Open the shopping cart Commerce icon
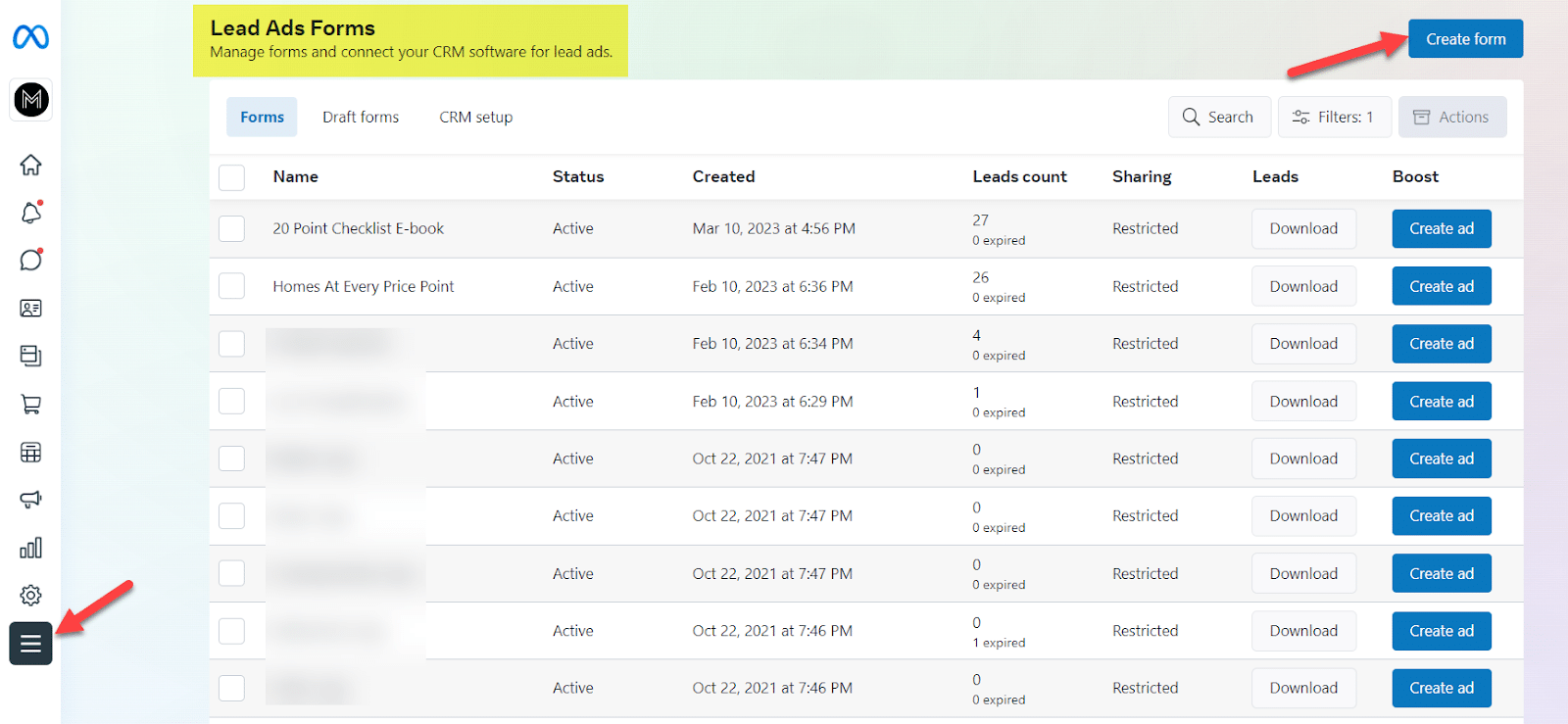The image size is (1568, 724). 30,404
